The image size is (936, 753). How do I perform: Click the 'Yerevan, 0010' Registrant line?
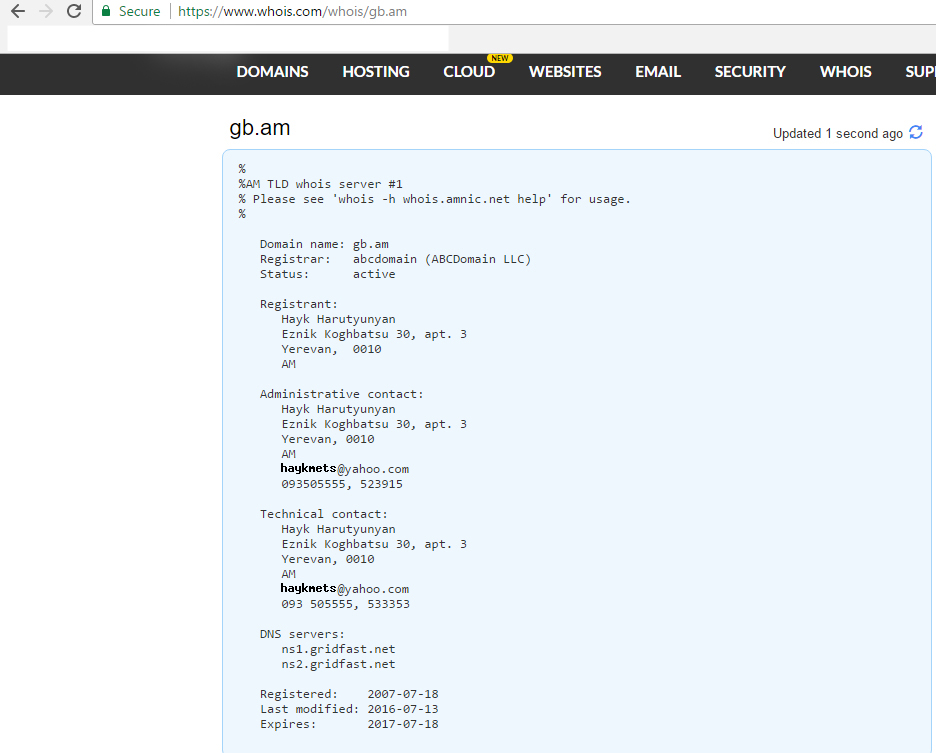331,349
